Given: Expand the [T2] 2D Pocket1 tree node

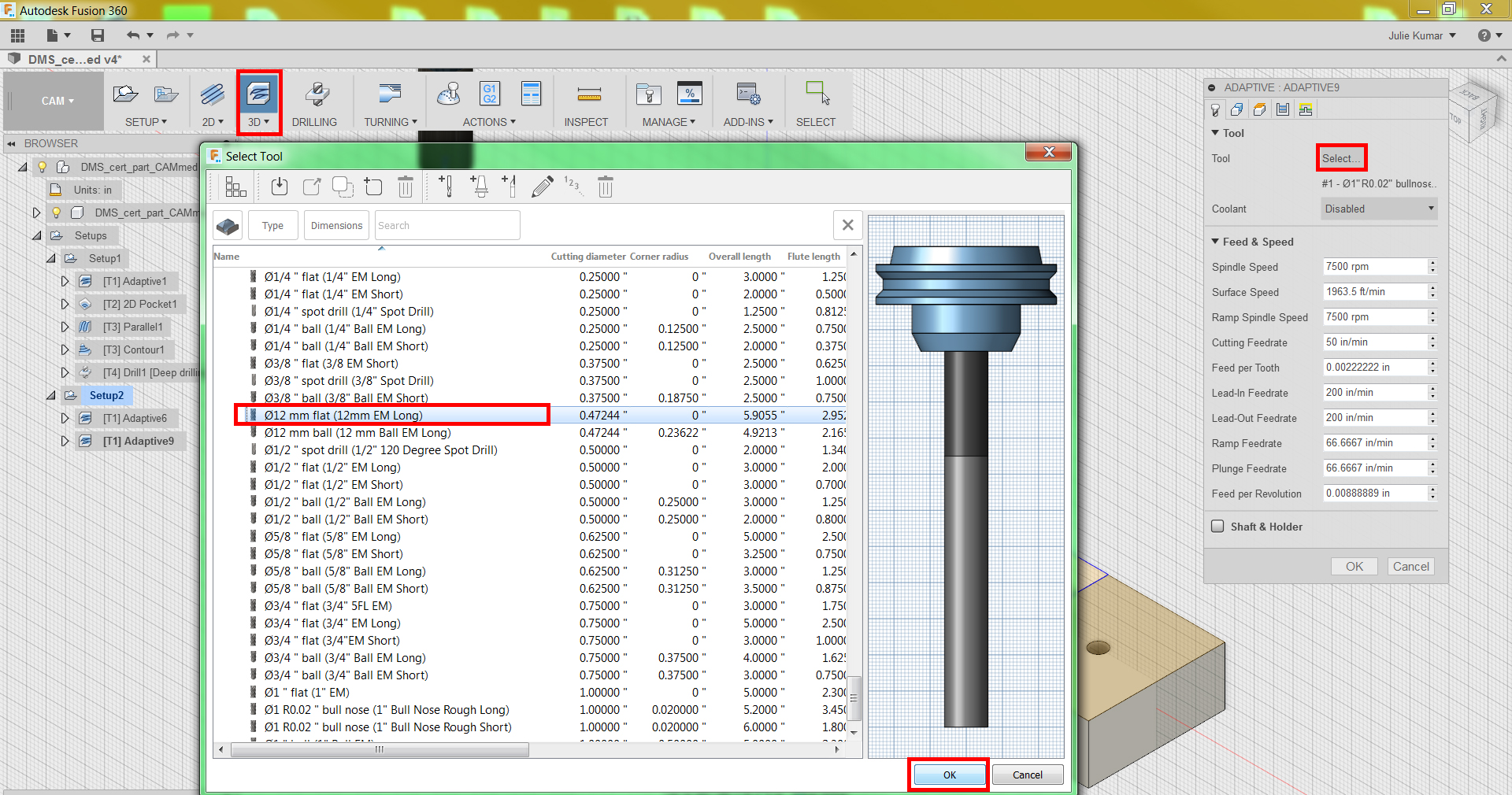Looking at the screenshot, I should pyautogui.click(x=65, y=304).
